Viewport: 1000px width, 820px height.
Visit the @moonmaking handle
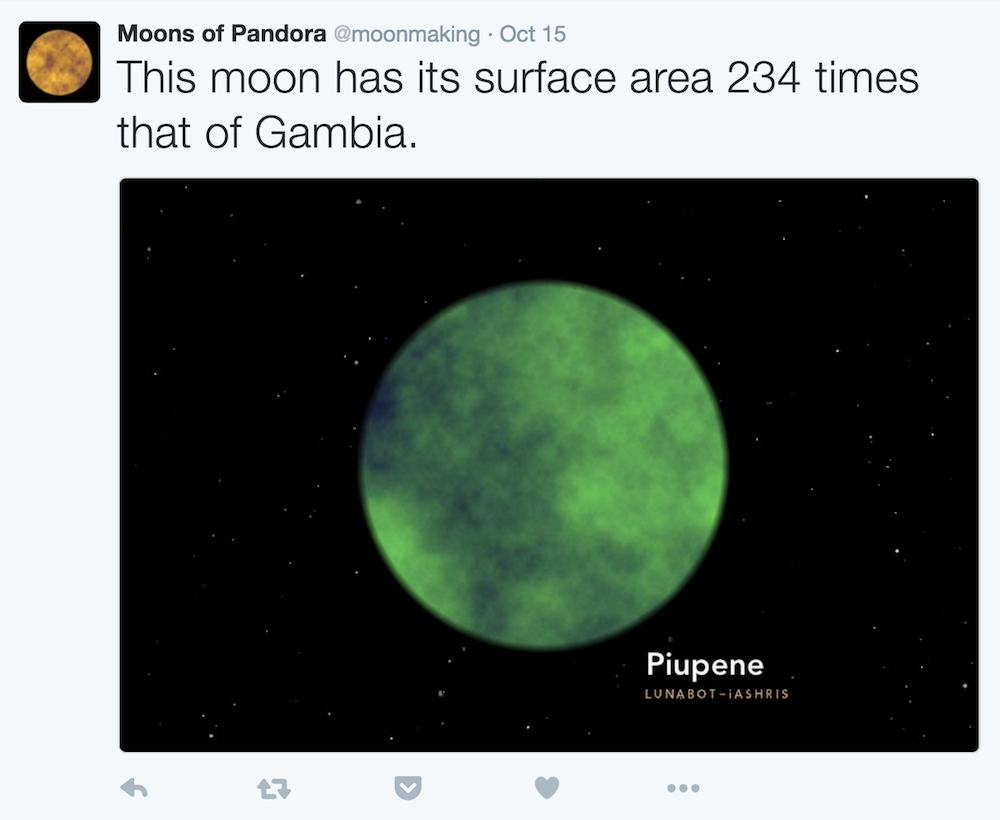click(407, 34)
